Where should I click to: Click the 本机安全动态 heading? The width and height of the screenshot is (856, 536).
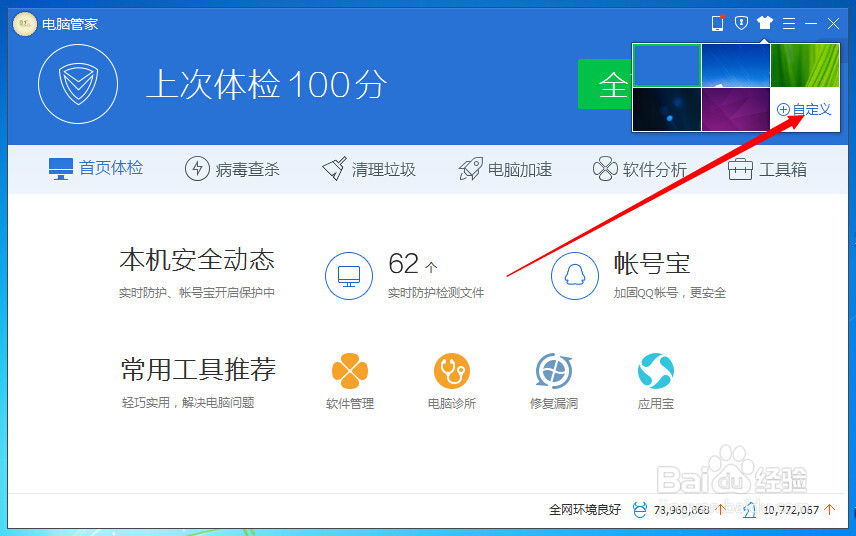(x=197, y=260)
